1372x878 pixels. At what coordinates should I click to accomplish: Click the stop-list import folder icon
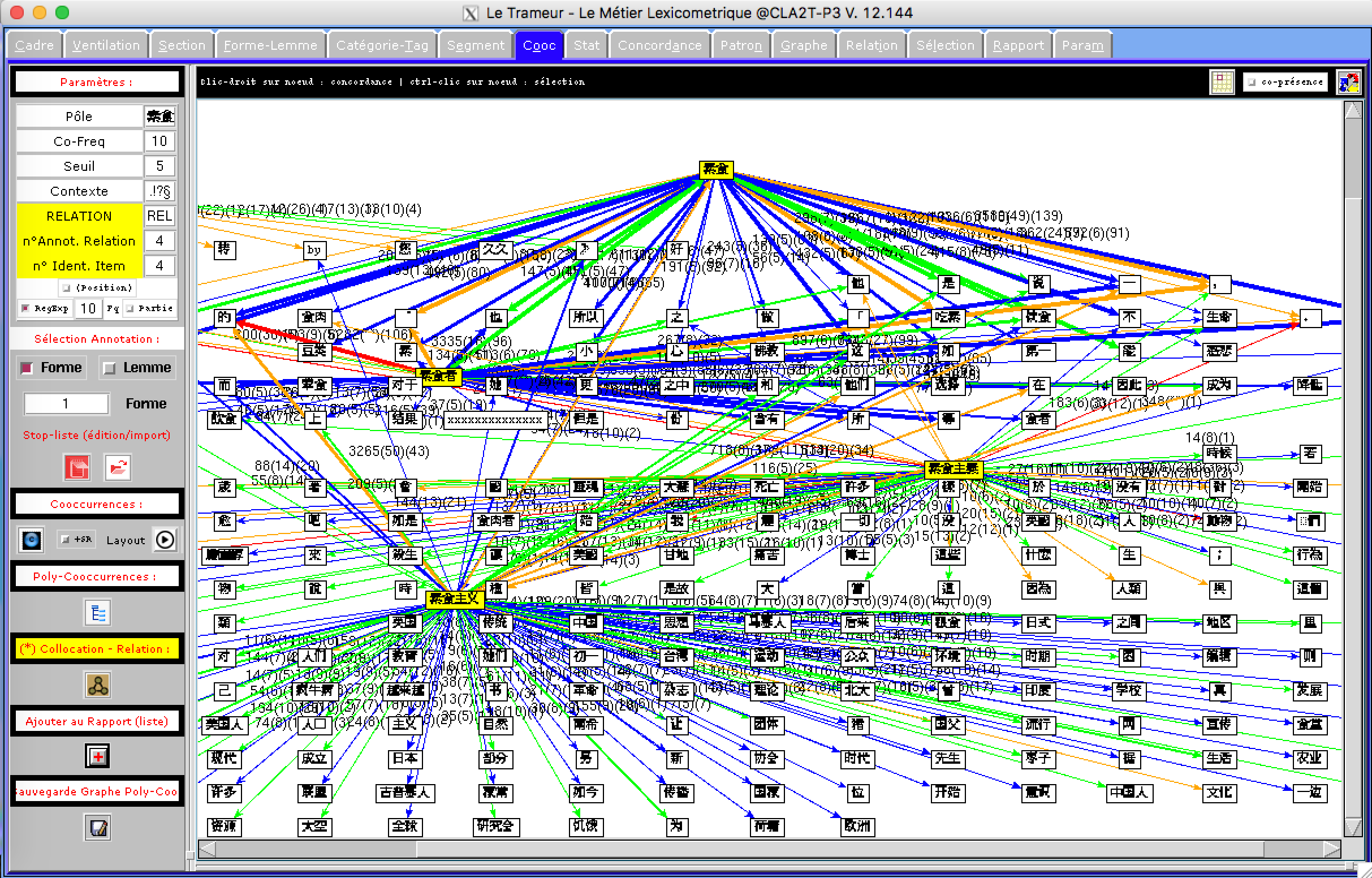118,468
